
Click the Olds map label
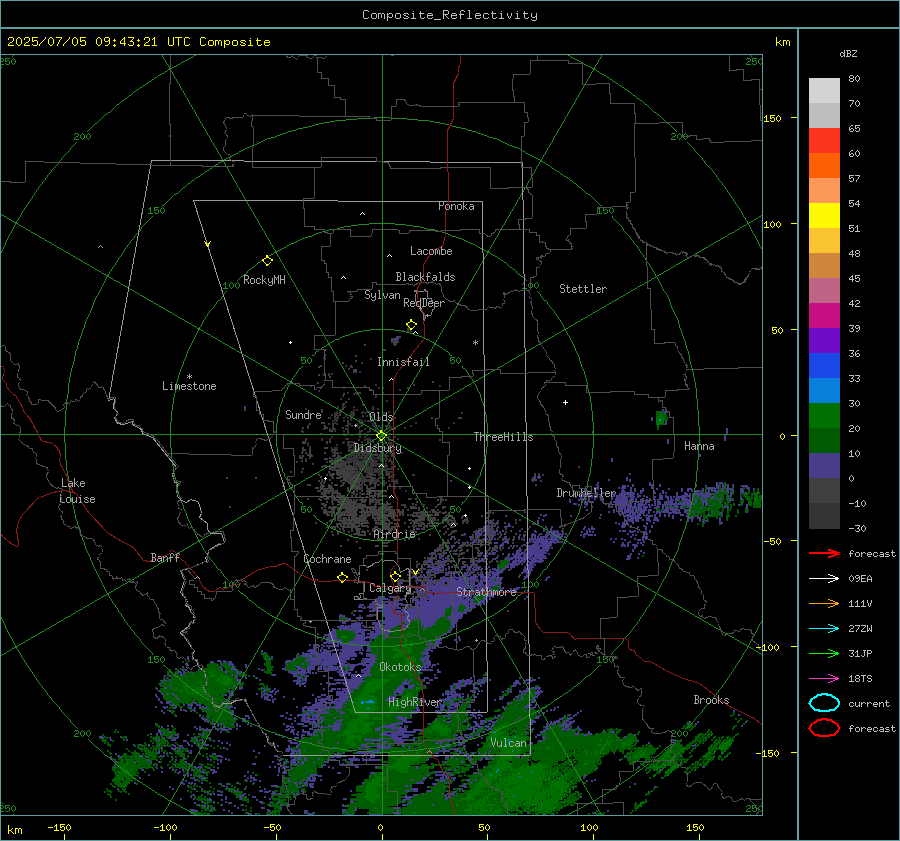coord(381,416)
